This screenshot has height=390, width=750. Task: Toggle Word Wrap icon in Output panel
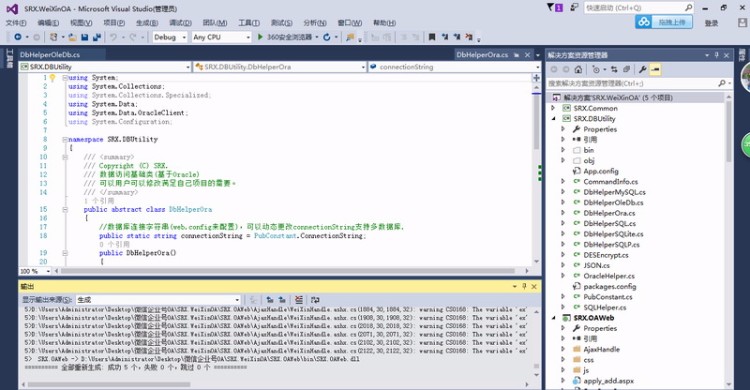click(315, 300)
